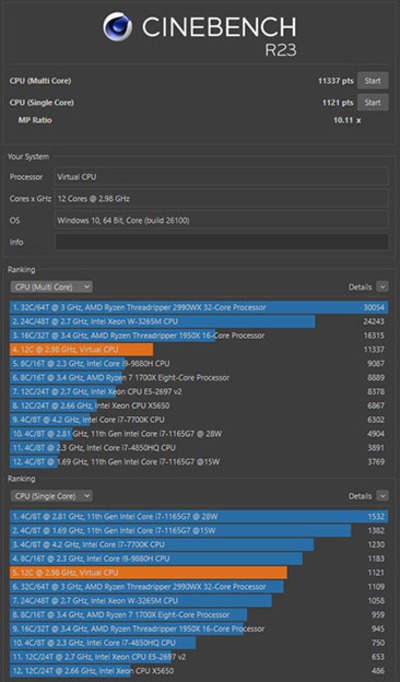Select i7-1165G7 @ 28W row scoring 4904
400x682 pixels.
pos(199,434)
